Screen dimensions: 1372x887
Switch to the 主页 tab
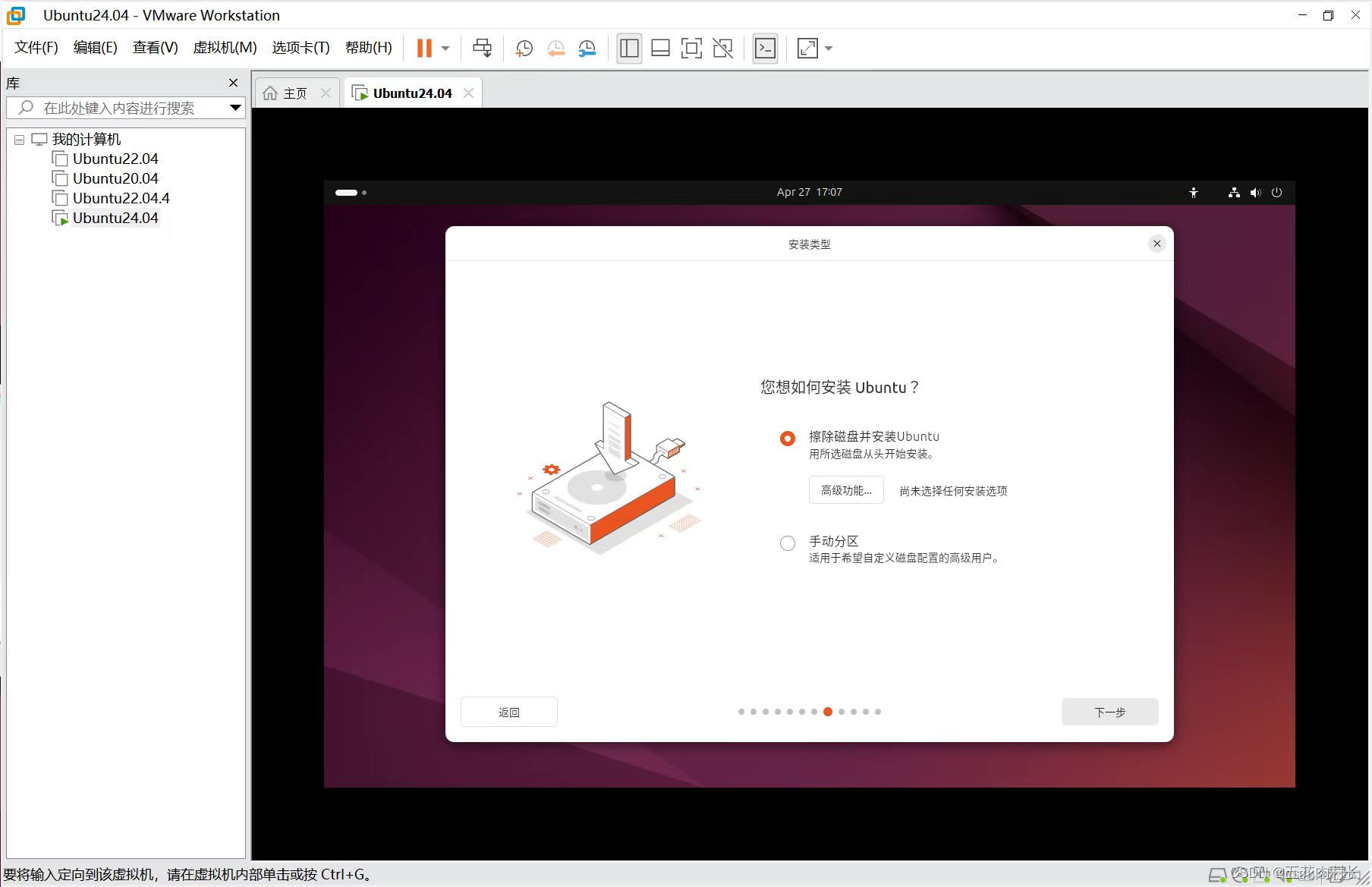click(x=294, y=93)
